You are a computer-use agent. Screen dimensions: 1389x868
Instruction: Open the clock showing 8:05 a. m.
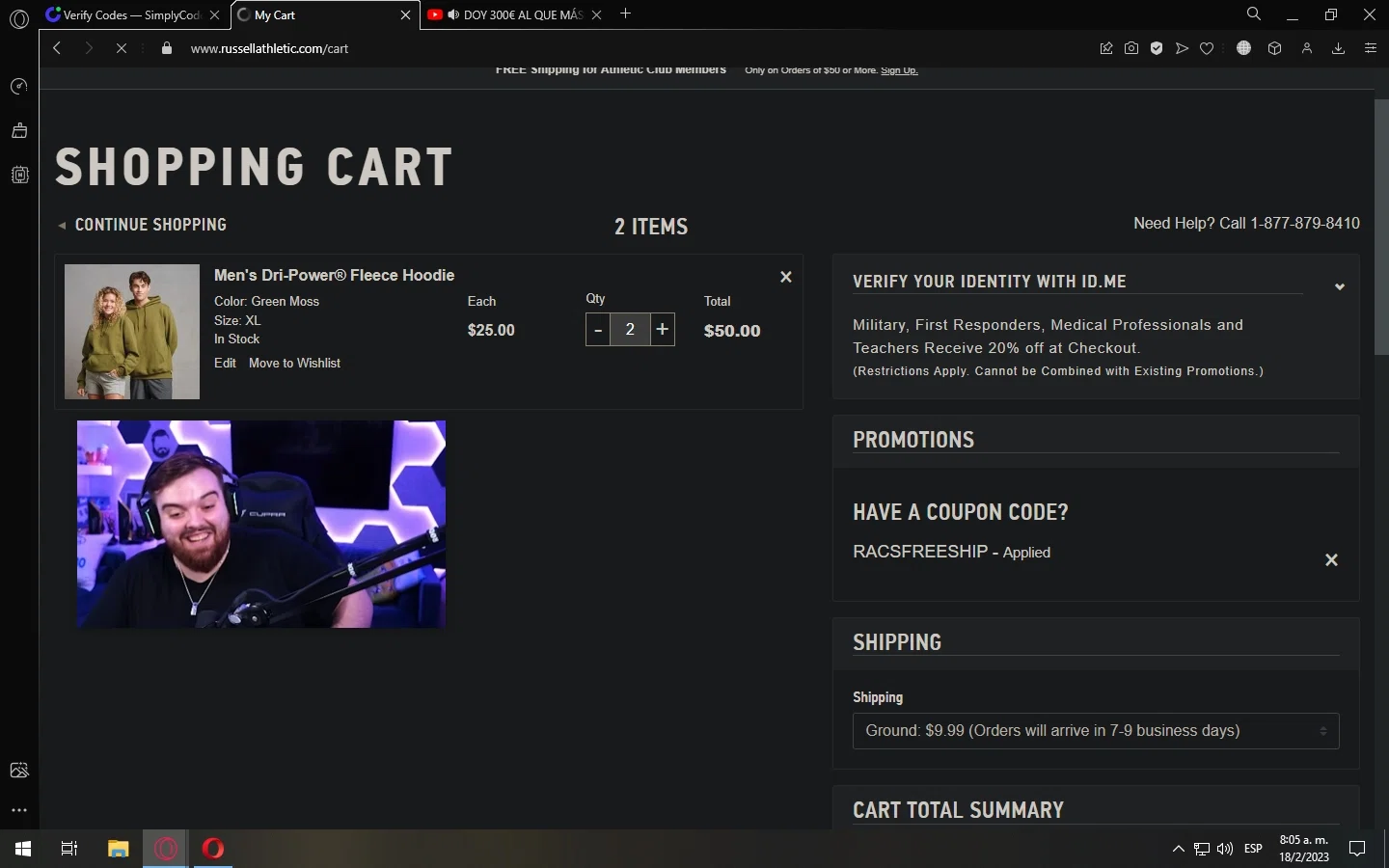tap(1304, 849)
